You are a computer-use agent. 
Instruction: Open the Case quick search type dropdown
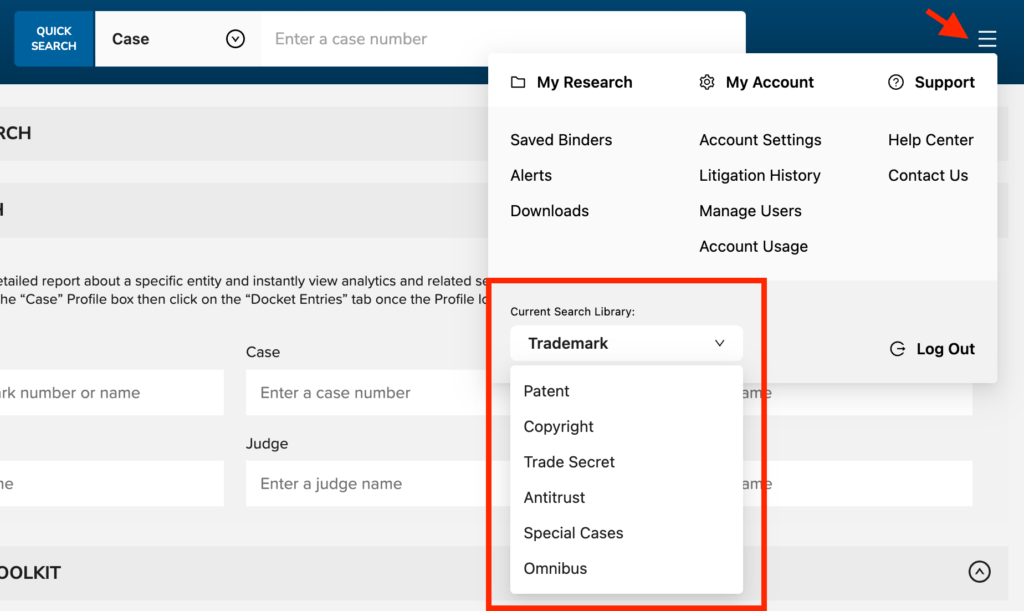coord(178,39)
